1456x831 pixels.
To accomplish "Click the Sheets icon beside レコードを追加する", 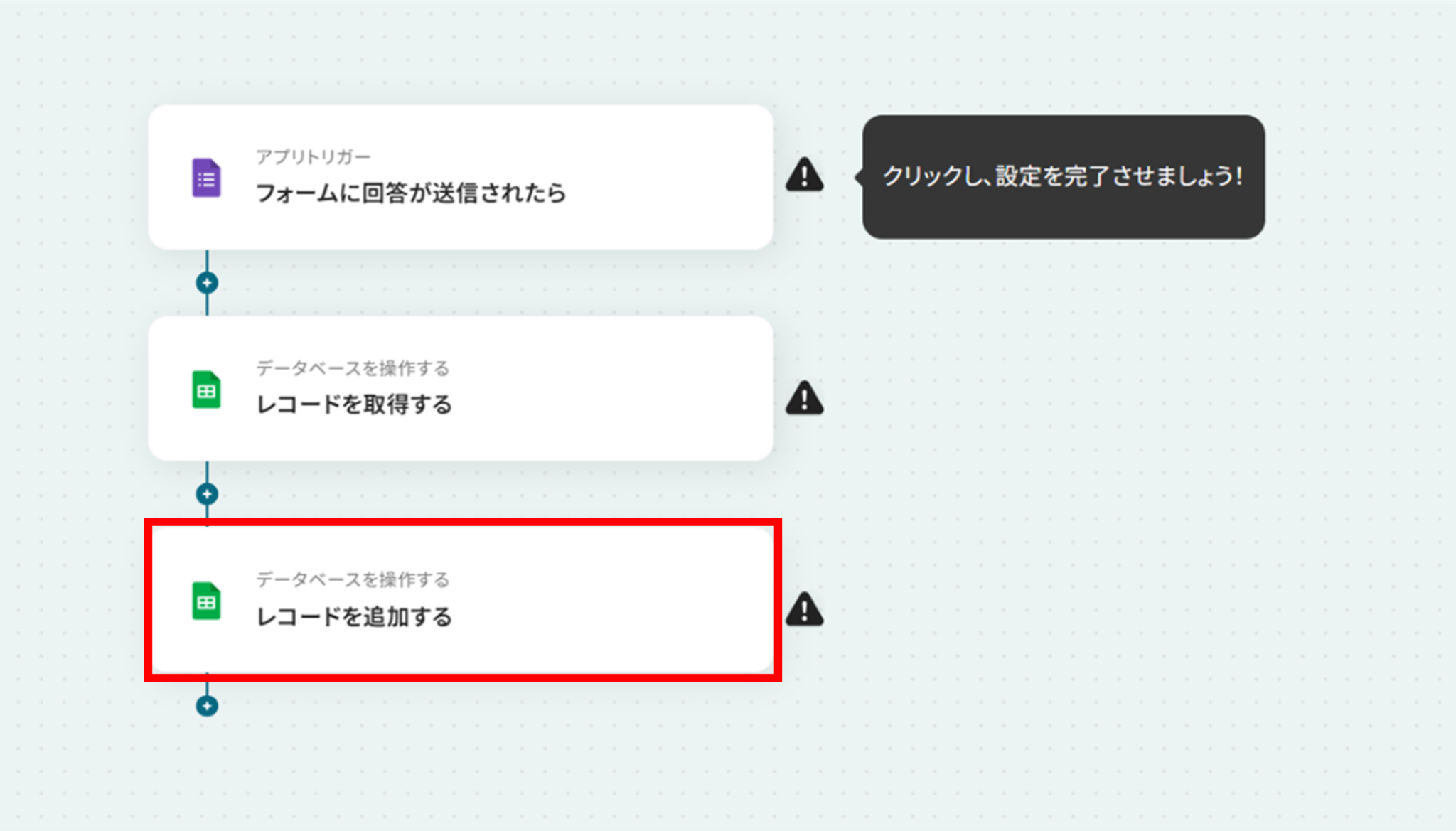I will (206, 601).
